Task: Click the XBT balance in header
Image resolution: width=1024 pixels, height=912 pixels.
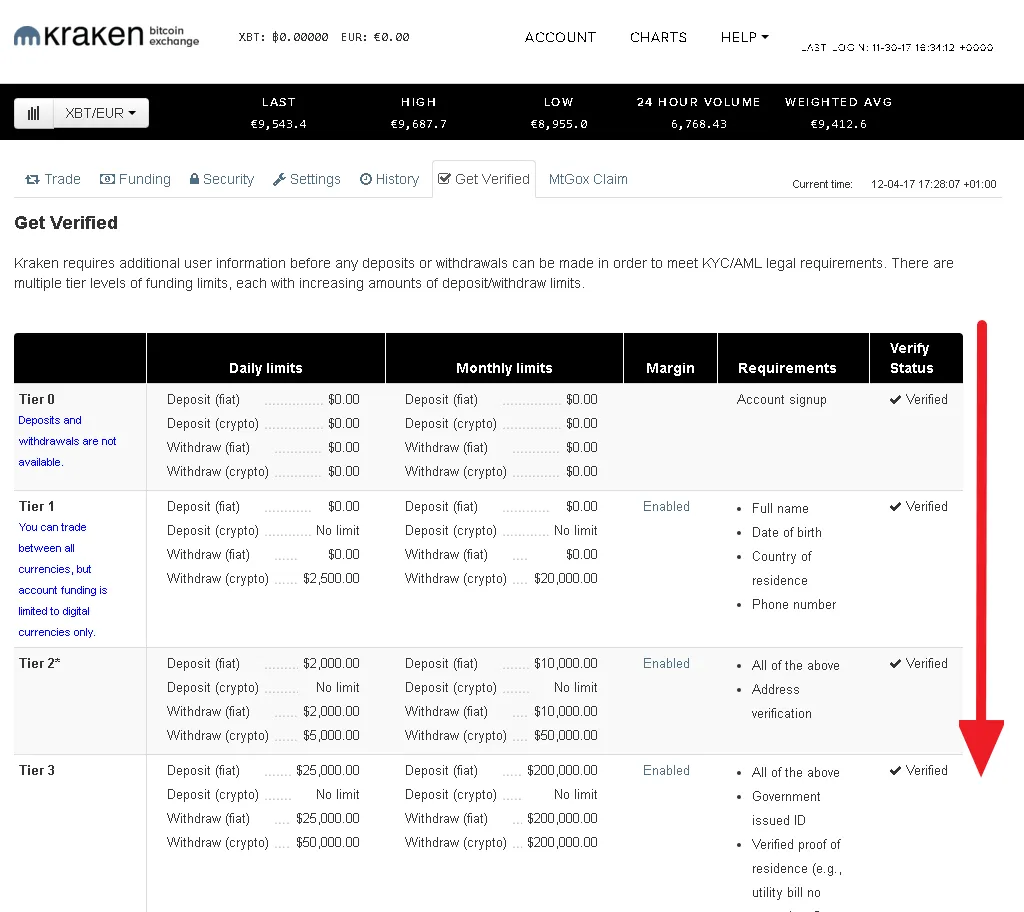Action: point(283,37)
